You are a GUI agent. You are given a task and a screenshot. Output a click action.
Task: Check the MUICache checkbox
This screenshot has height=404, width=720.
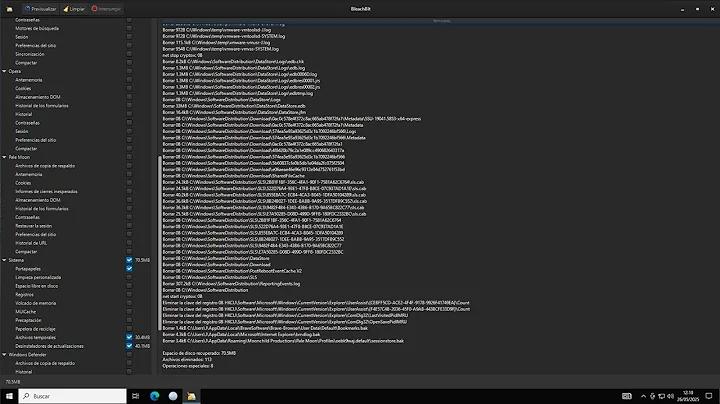click(x=129, y=311)
